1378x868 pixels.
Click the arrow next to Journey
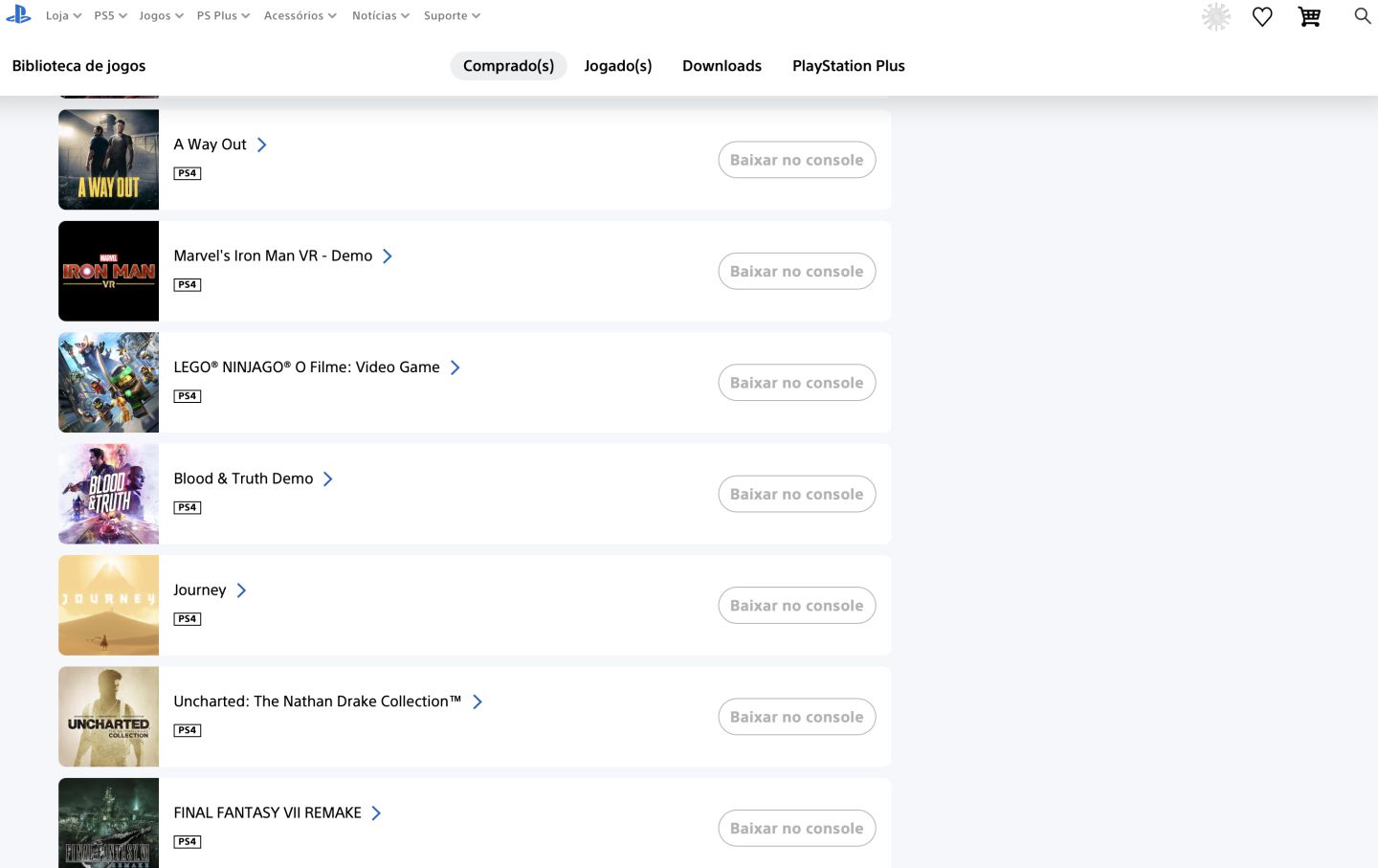pos(241,590)
